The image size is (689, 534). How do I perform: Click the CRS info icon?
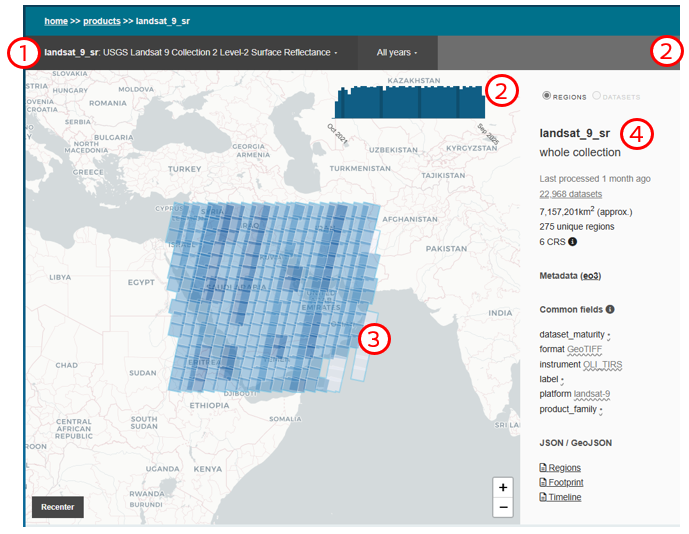tap(572, 242)
